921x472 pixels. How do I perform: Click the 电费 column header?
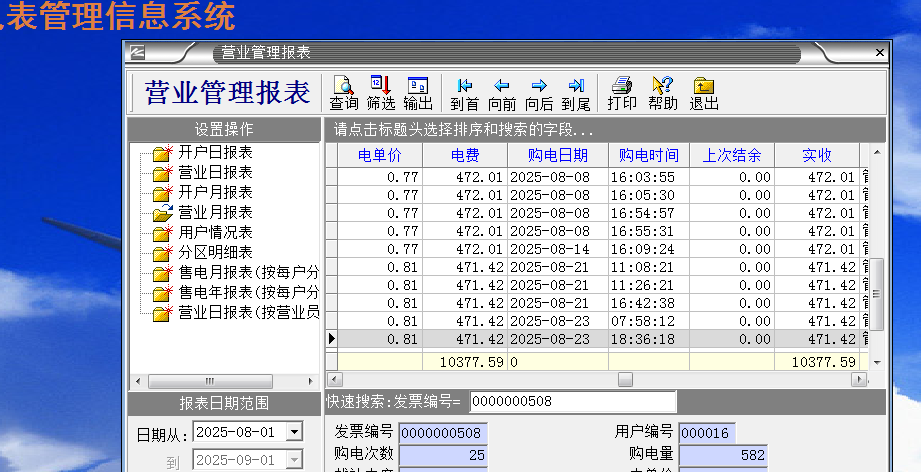pyautogui.click(x=465, y=155)
